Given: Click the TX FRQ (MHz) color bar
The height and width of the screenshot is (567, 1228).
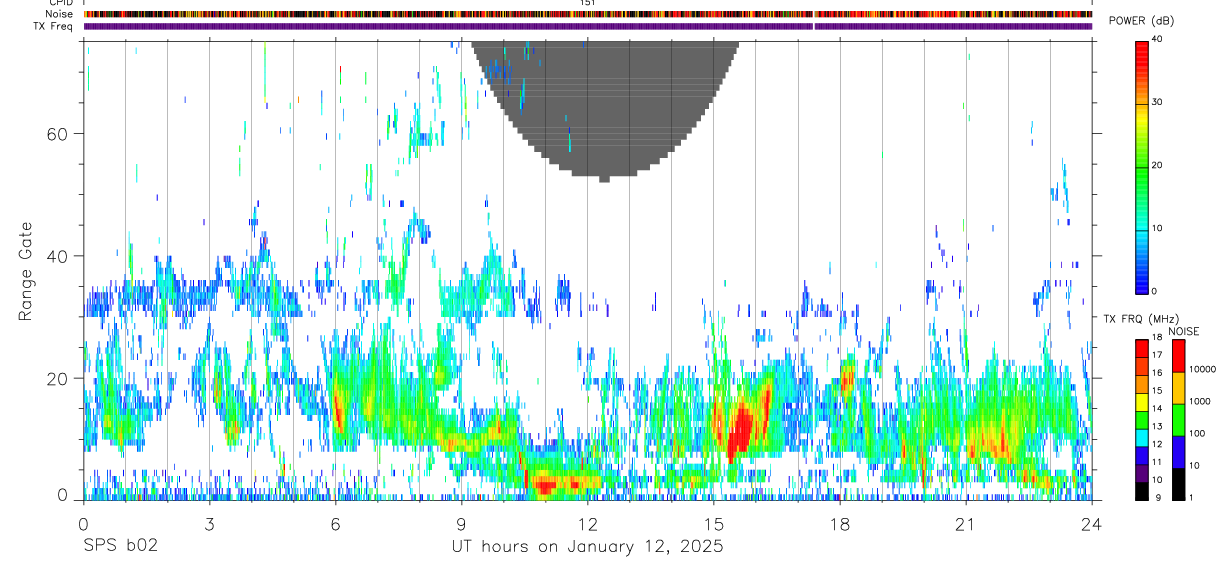Looking at the screenshot, I should pos(1142,420).
